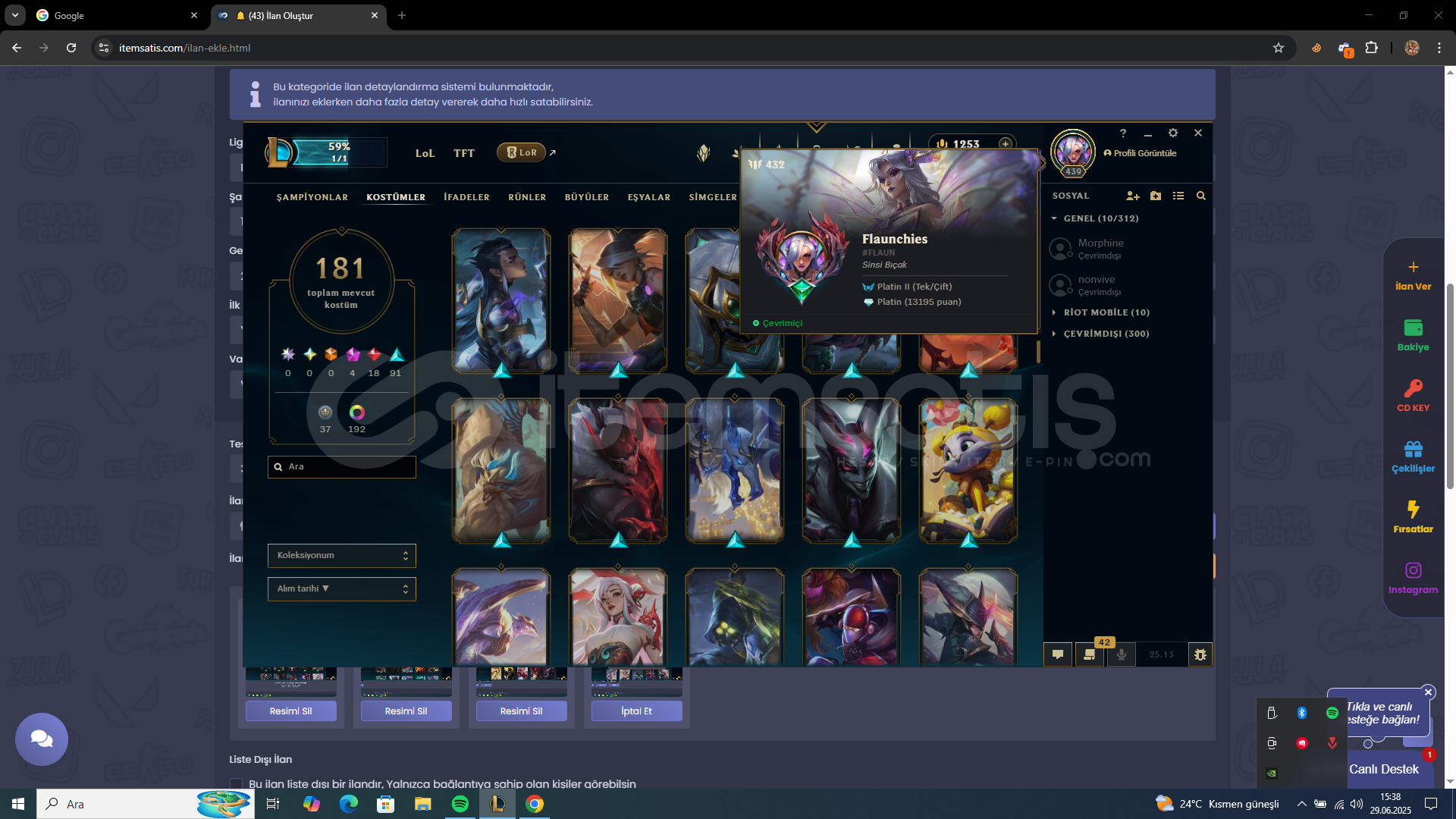Open the CD KEY sidebar icon
Image resolution: width=1456 pixels, height=819 pixels.
point(1413,397)
